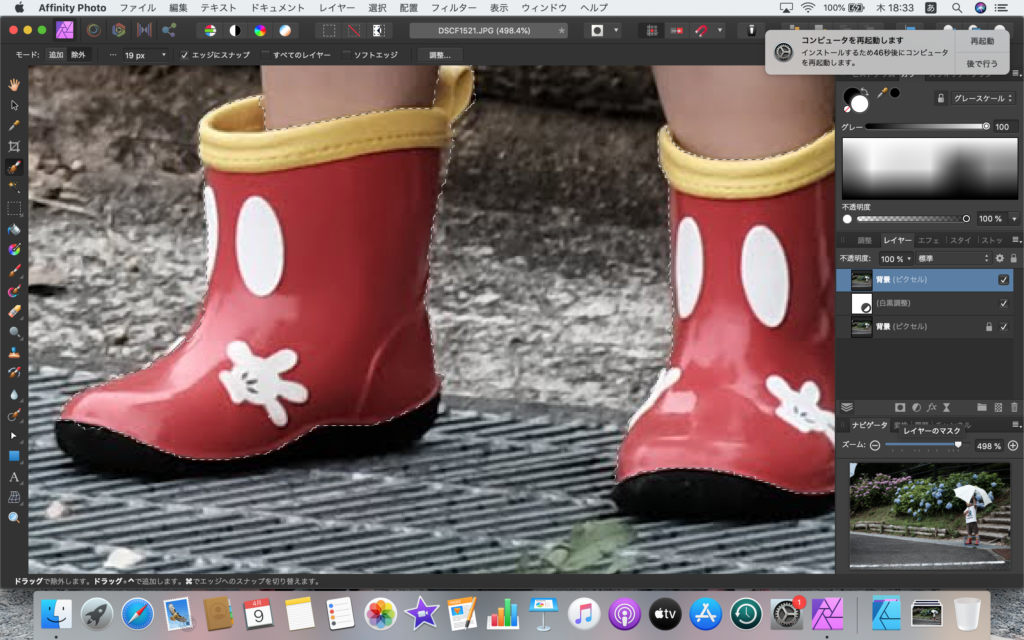Switch to the 調整 panel tab
1024x640 pixels.
pos(865,240)
